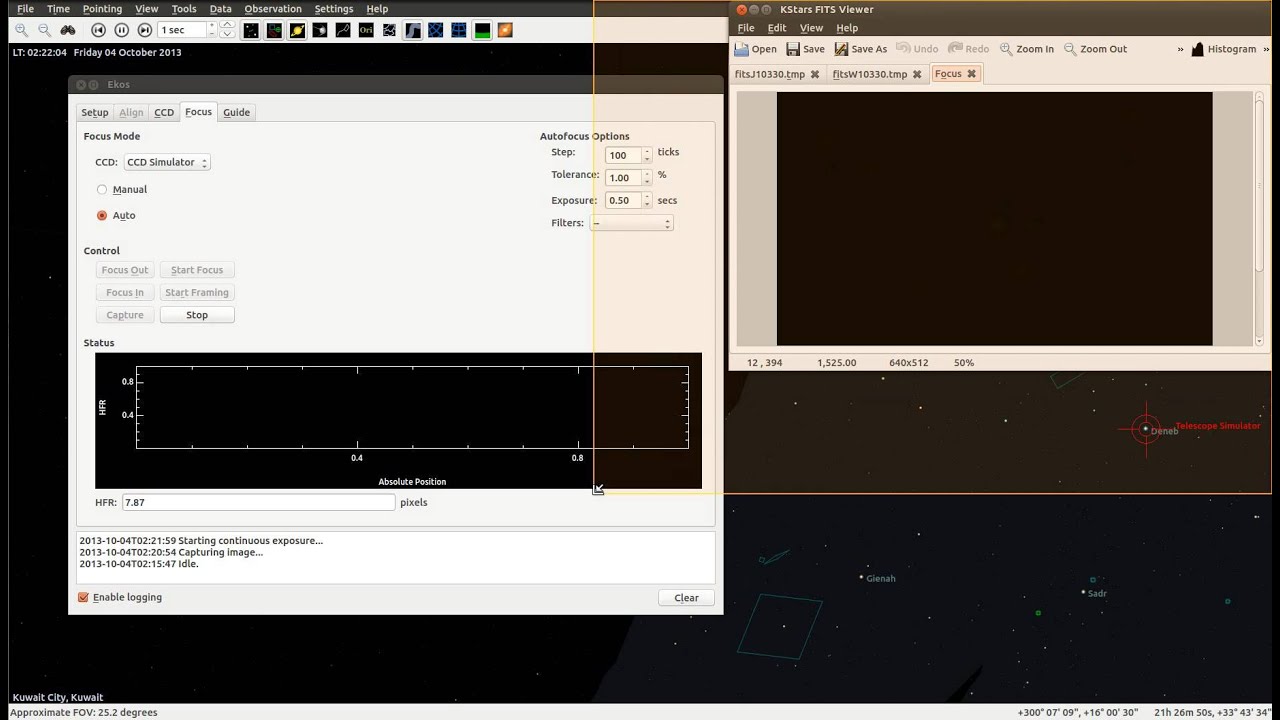
Task: Open FITS Viewer Edit menu
Action: (x=777, y=28)
